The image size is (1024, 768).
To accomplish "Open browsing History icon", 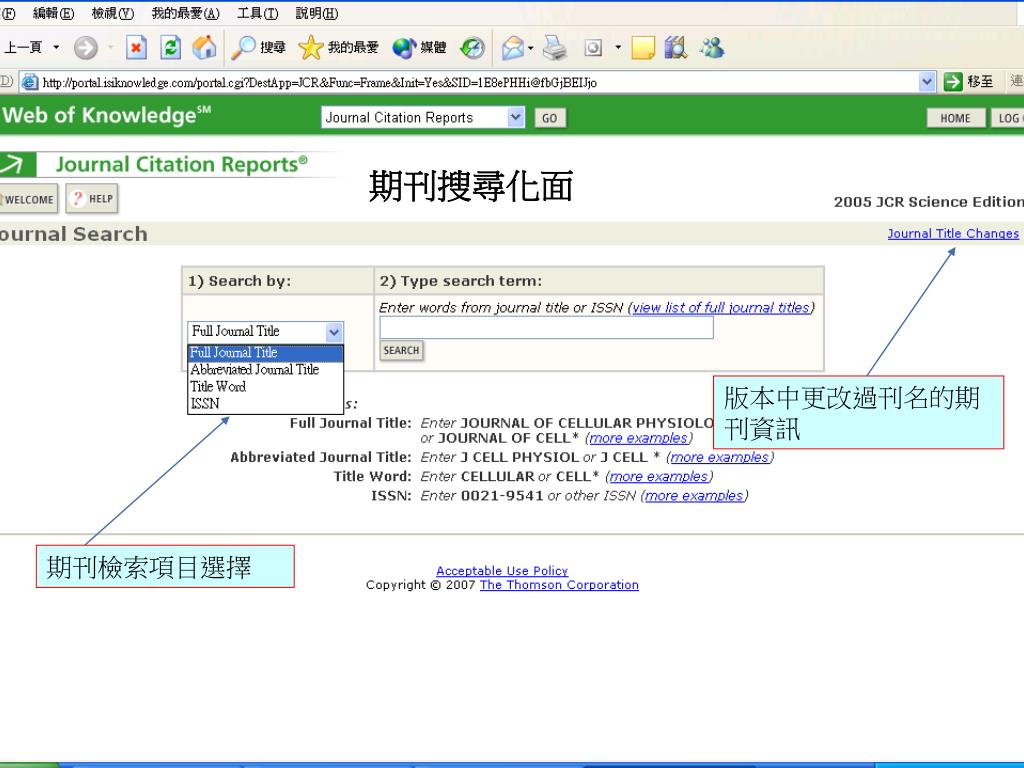I will [472, 48].
